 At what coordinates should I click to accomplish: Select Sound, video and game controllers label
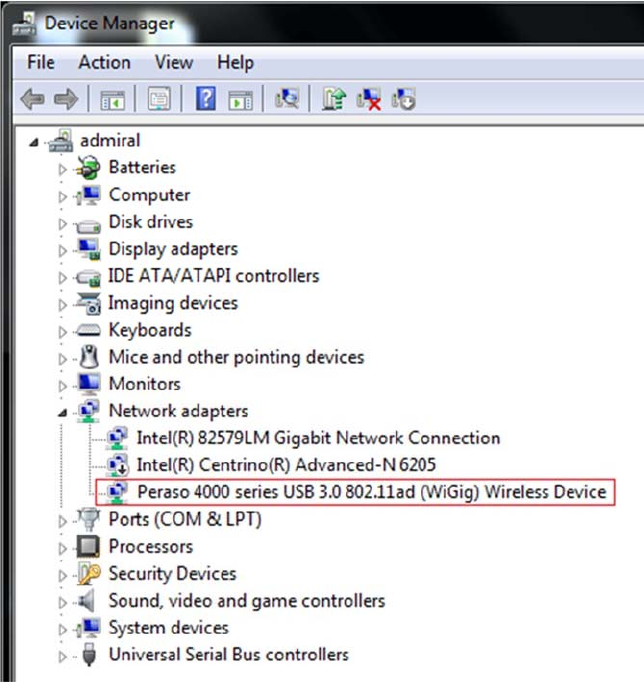[247, 601]
